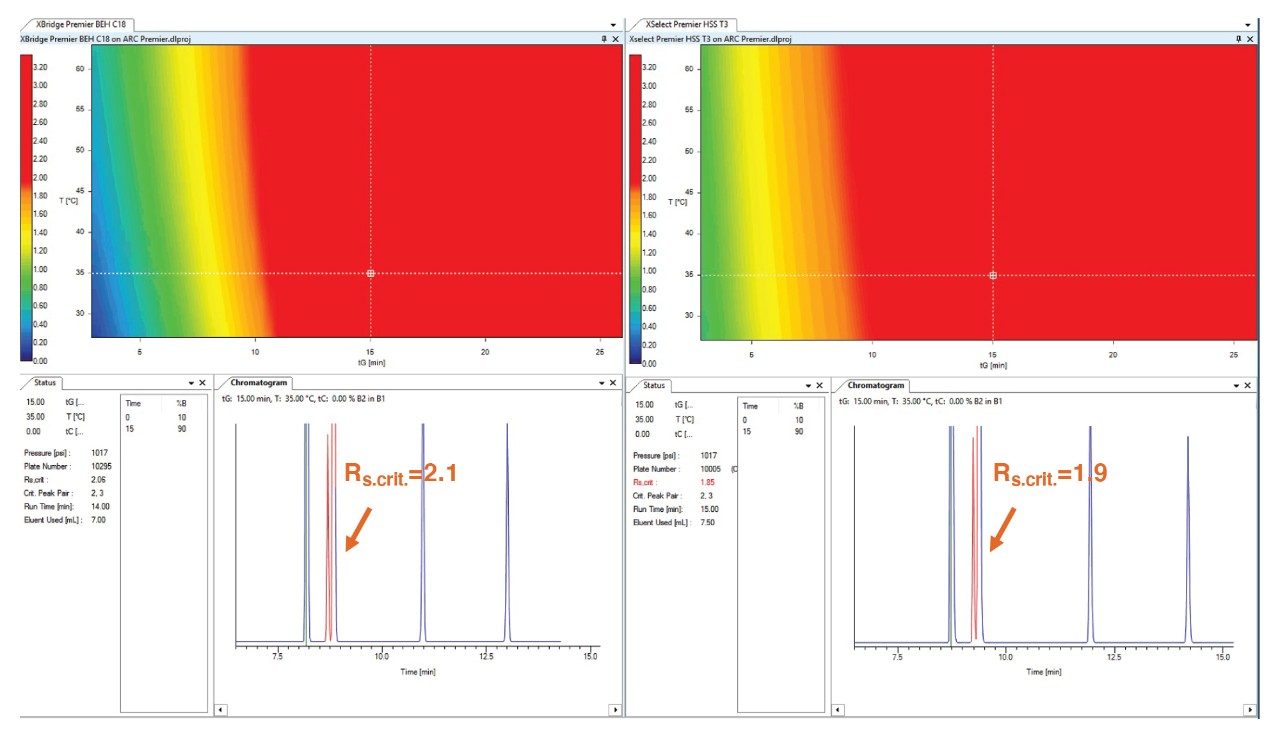This screenshot has height=737, width=1280.
Task: Click the resolution color scale legend on left map
Action: coord(22,200)
